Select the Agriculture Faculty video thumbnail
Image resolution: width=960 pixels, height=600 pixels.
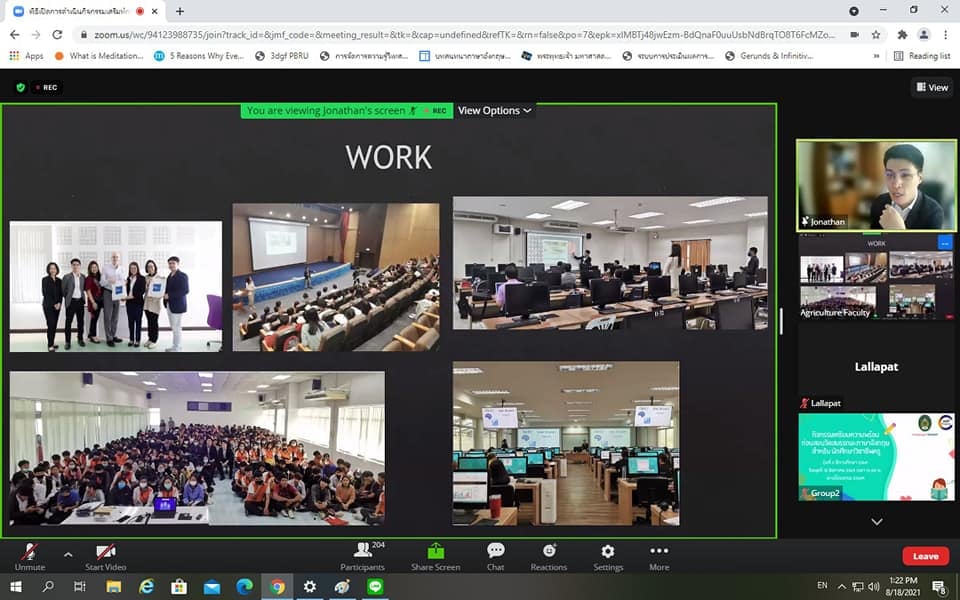tap(876, 277)
